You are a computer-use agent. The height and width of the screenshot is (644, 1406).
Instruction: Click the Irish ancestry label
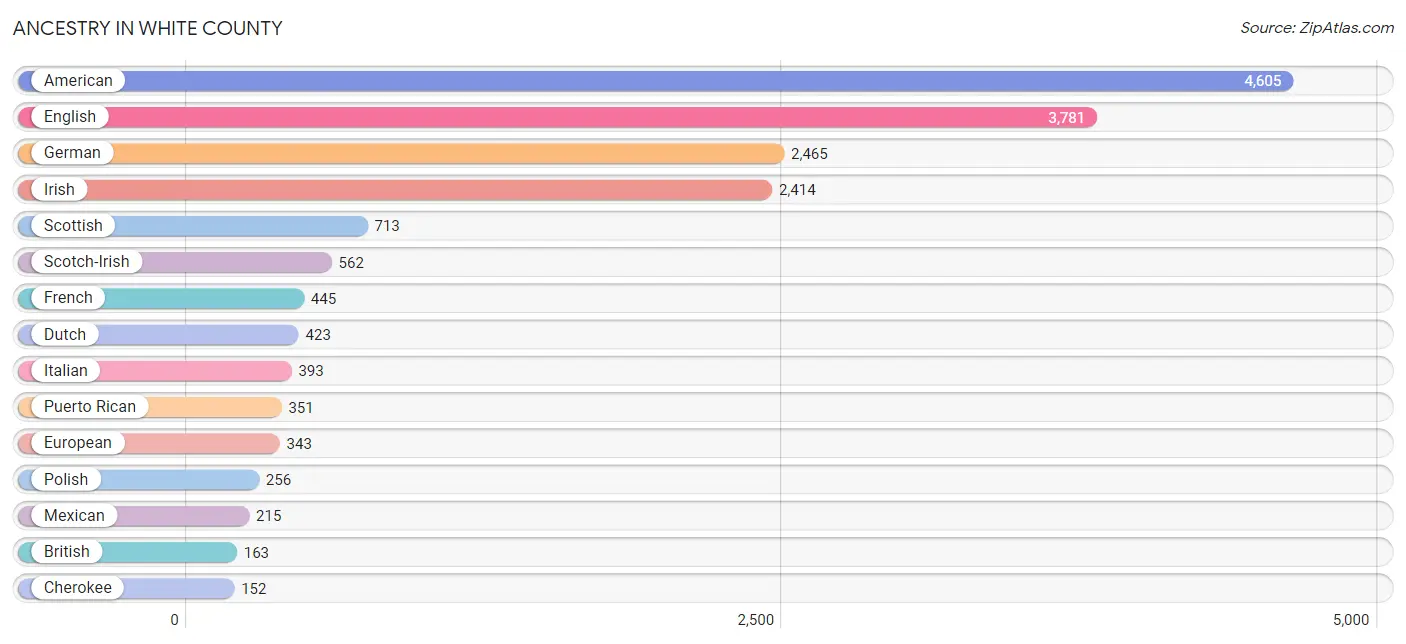coord(59,189)
